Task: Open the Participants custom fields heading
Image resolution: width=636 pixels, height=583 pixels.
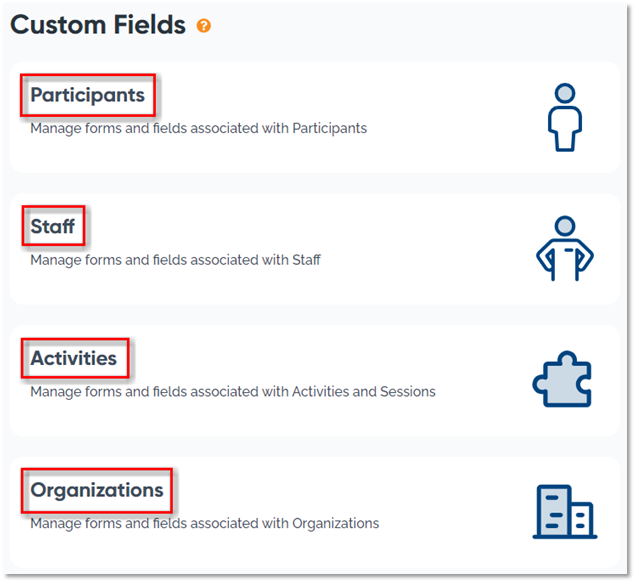Action: (x=88, y=96)
